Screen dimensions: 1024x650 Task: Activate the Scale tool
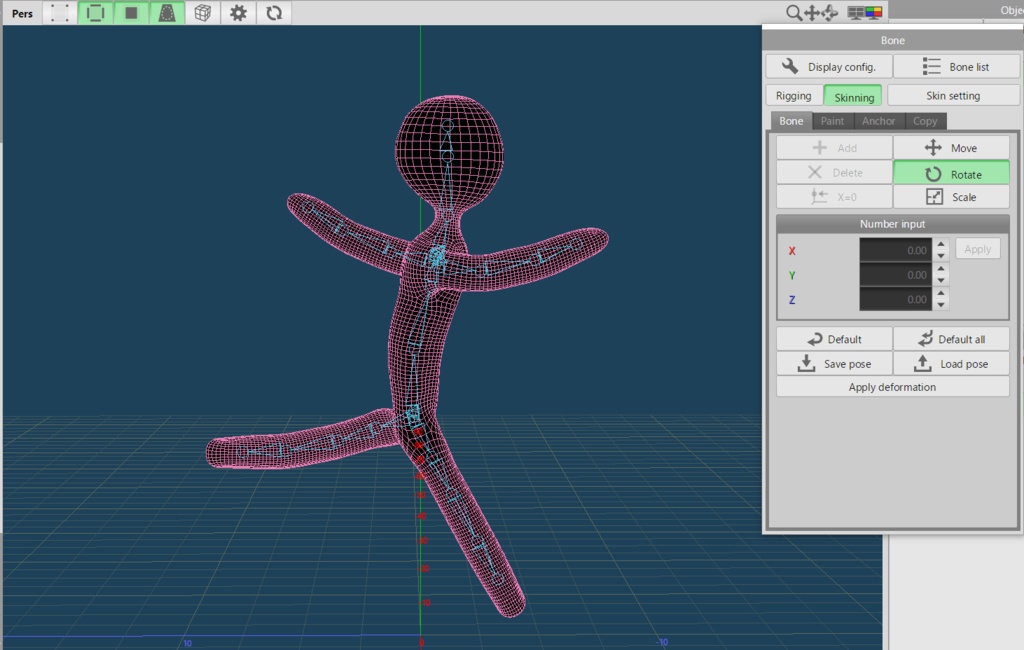[x=951, y=197]
